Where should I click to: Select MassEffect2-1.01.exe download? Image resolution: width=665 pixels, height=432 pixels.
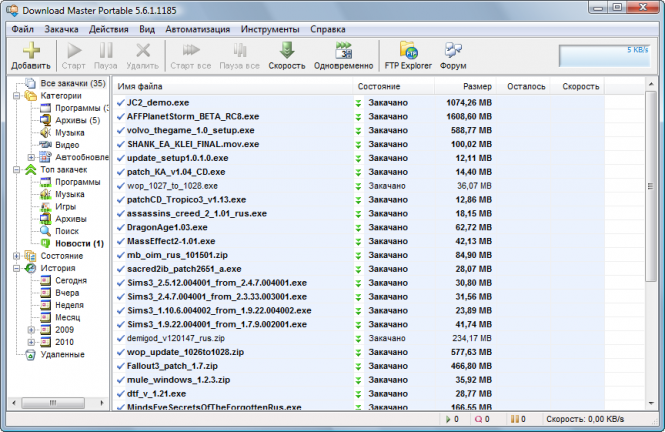point(359,241)
